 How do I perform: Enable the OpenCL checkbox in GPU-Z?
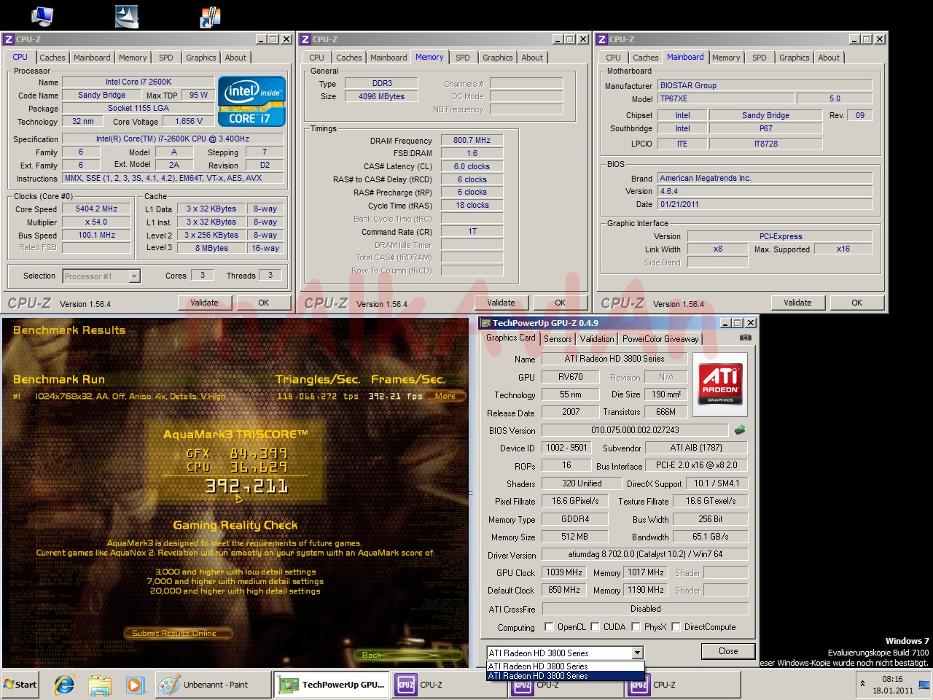tap(549, 627)
